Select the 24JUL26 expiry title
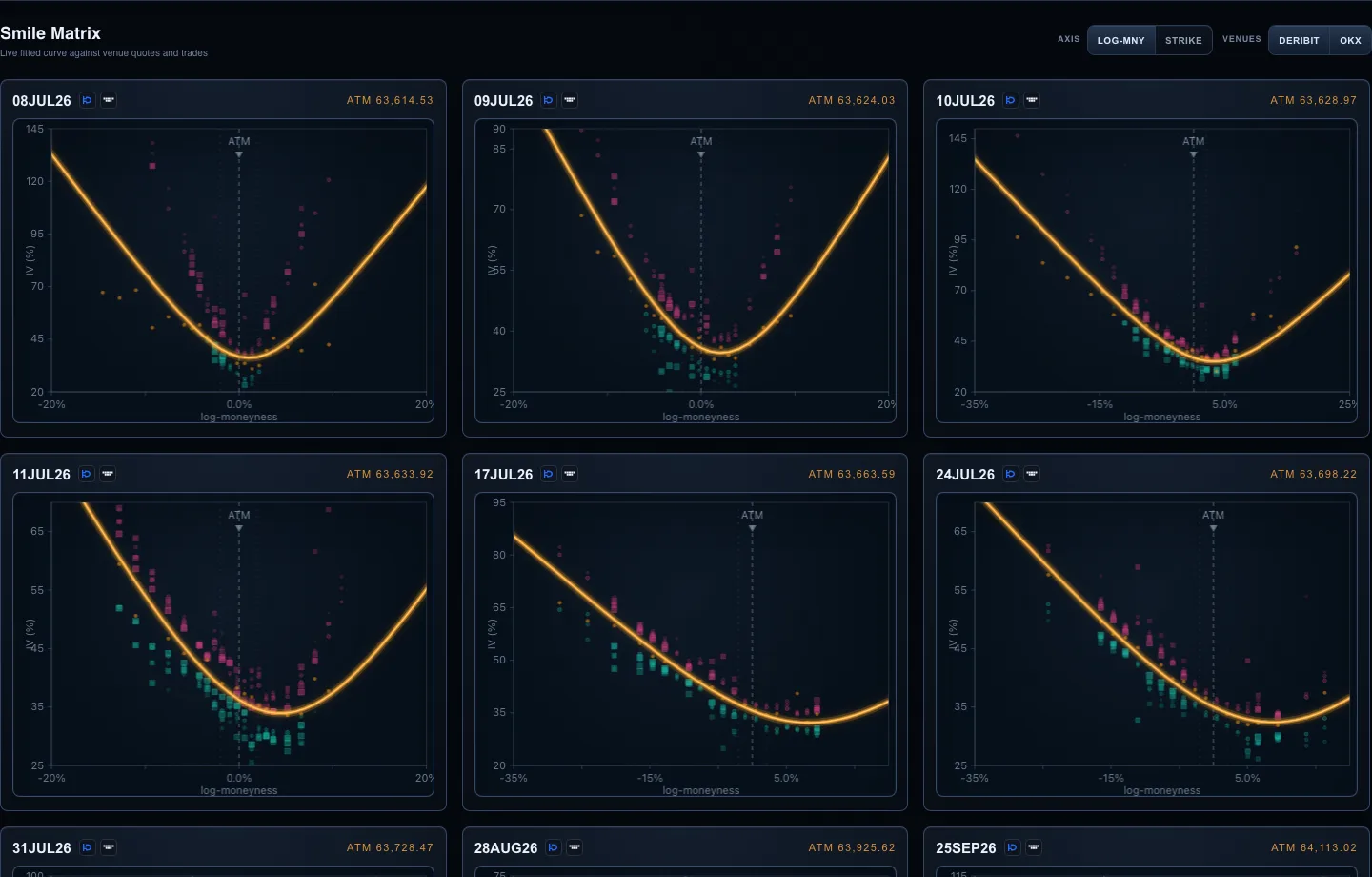Screen dimensions: 1372x877 pos(965,474)
